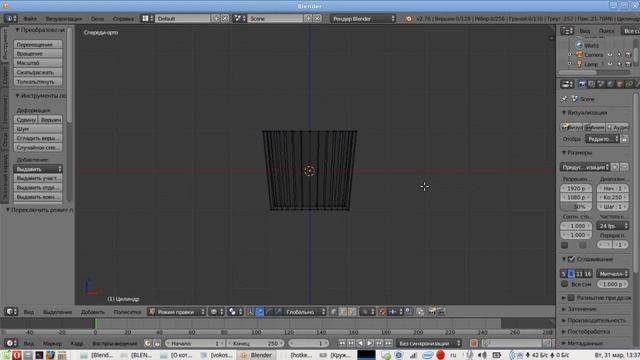Screen dimensions: 640x360
Task: Add a new screen layout with plus
Action: click(216, 18)
